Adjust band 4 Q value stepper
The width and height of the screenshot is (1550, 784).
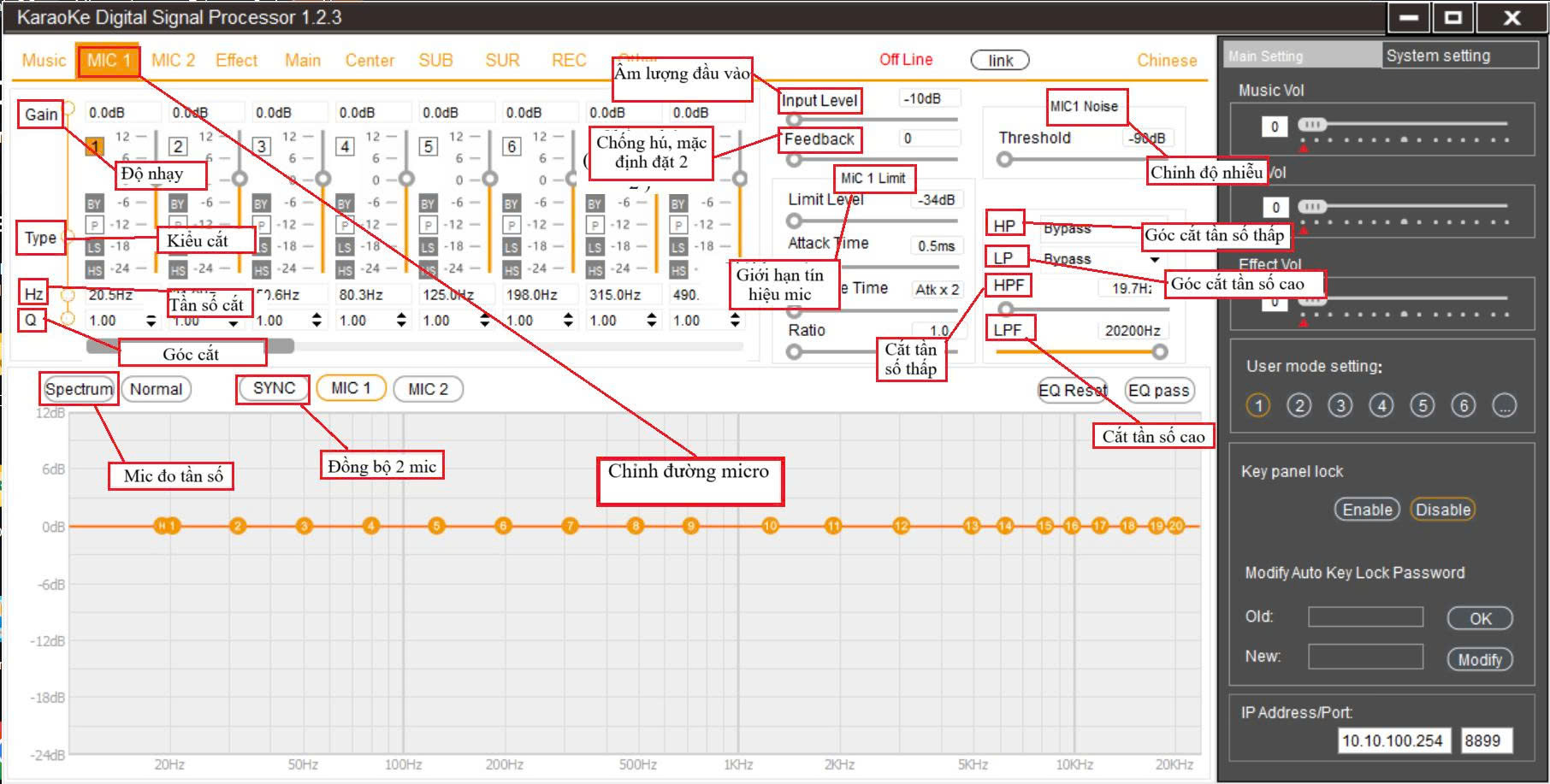pos(401,321)
